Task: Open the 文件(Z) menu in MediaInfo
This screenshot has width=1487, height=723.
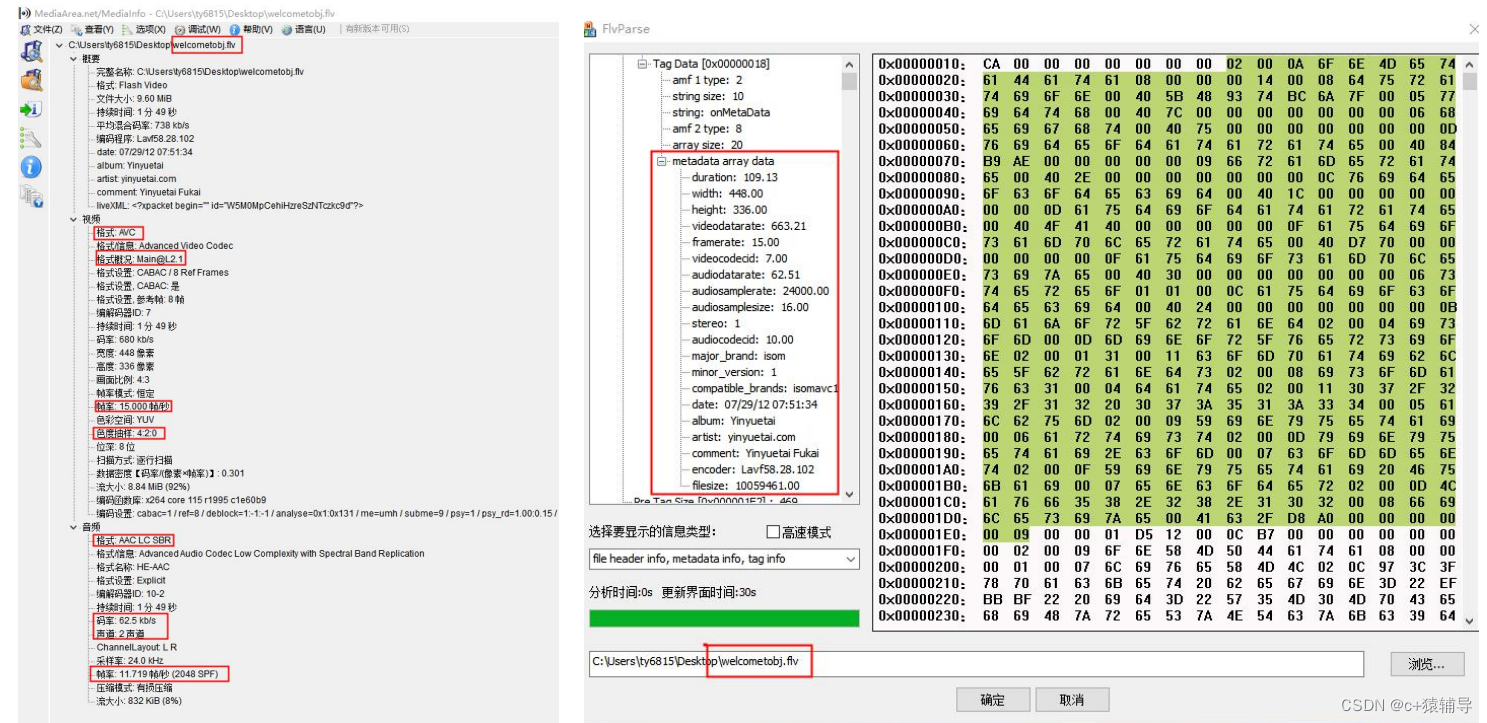Action: pos(42,29)
